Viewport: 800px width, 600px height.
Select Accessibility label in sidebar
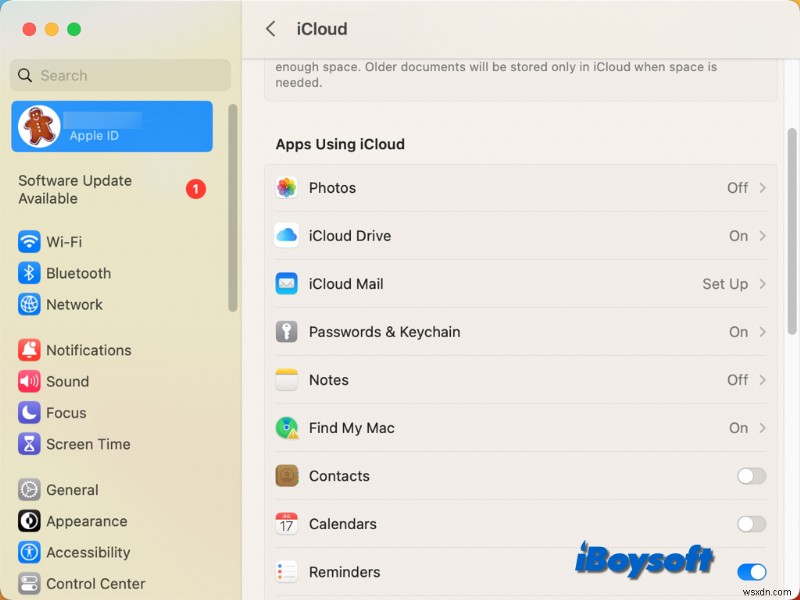[88, 552]
